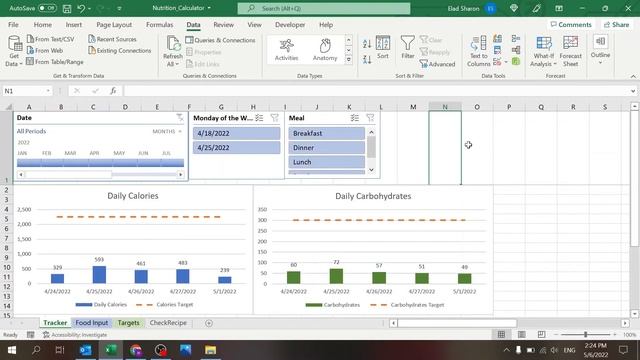Image resolution: width=640 pixels, height=360 pixels.
Task: Switch to Formulas ribbon tab
Action: tap(160, 24)
